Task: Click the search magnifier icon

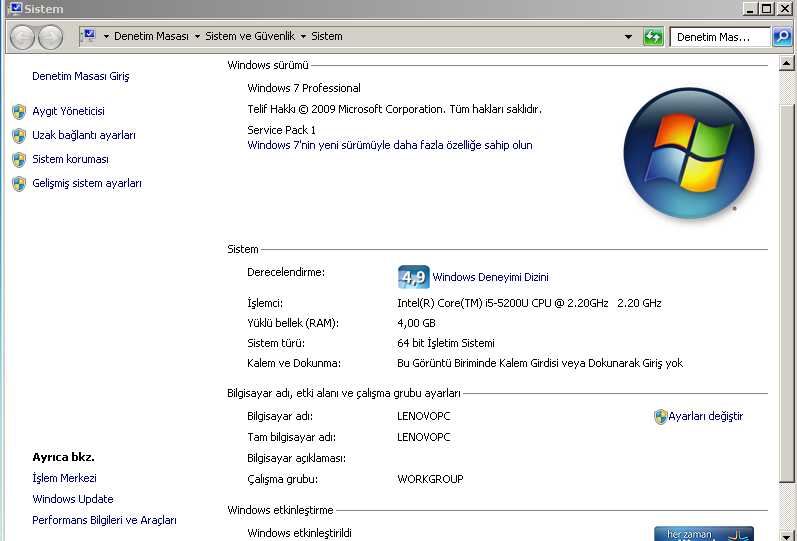Action: [x=783, y=37]
